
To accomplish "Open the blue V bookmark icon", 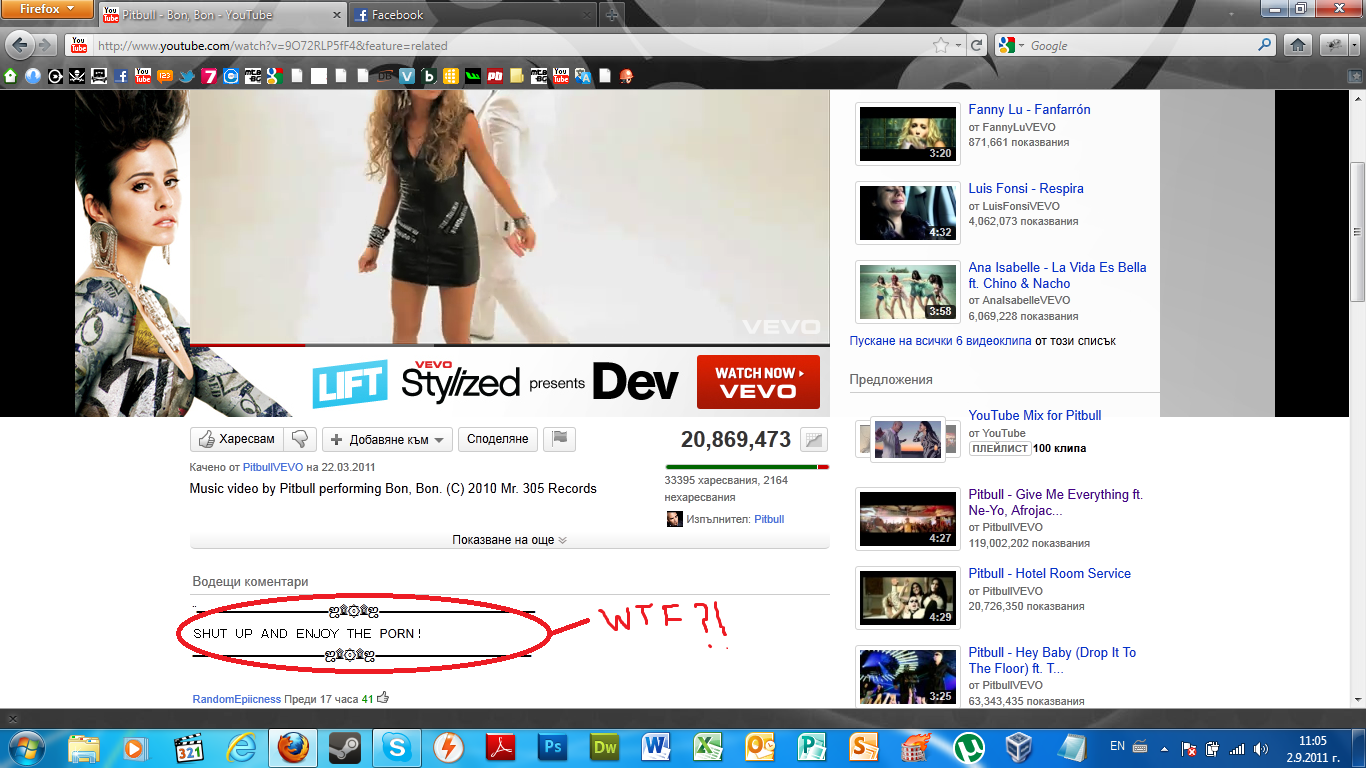I will tap(407, 75).
